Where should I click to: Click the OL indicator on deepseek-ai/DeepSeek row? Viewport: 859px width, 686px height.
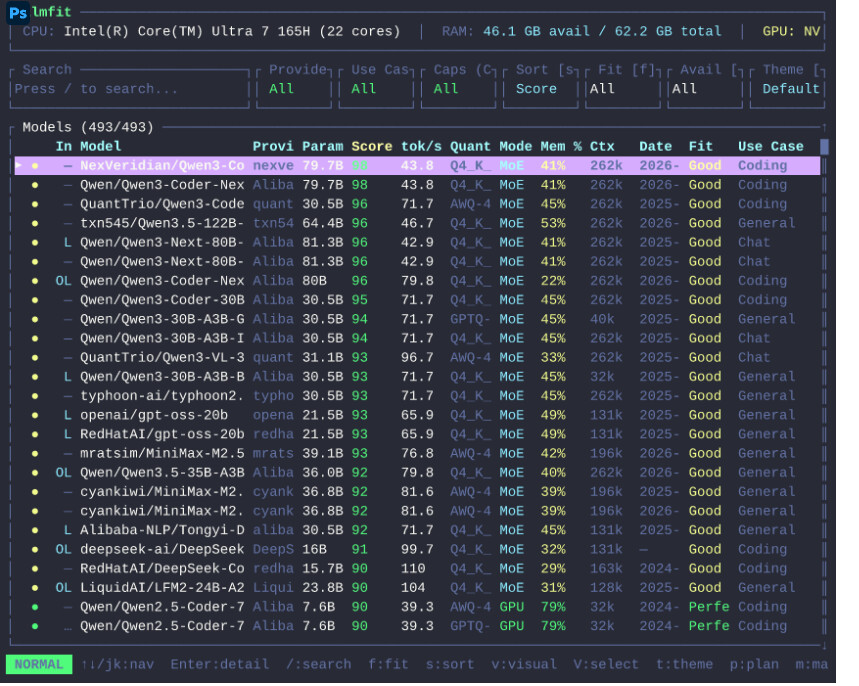point(63,550)
